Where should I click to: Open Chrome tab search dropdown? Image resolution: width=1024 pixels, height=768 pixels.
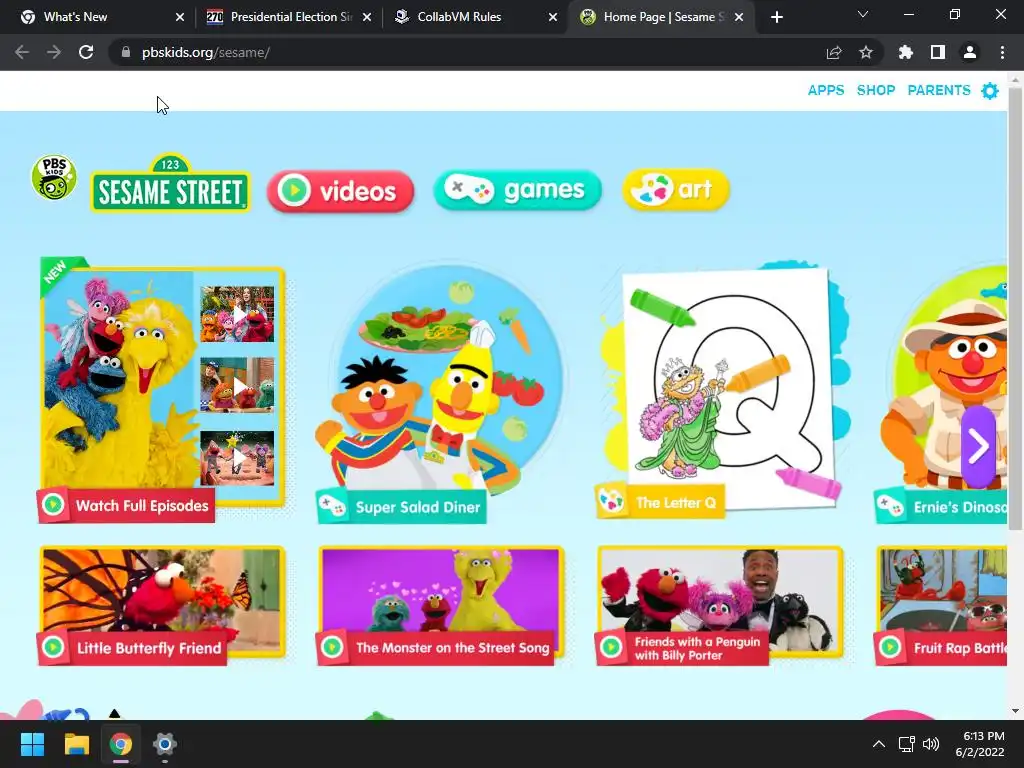tap(863, 14)
